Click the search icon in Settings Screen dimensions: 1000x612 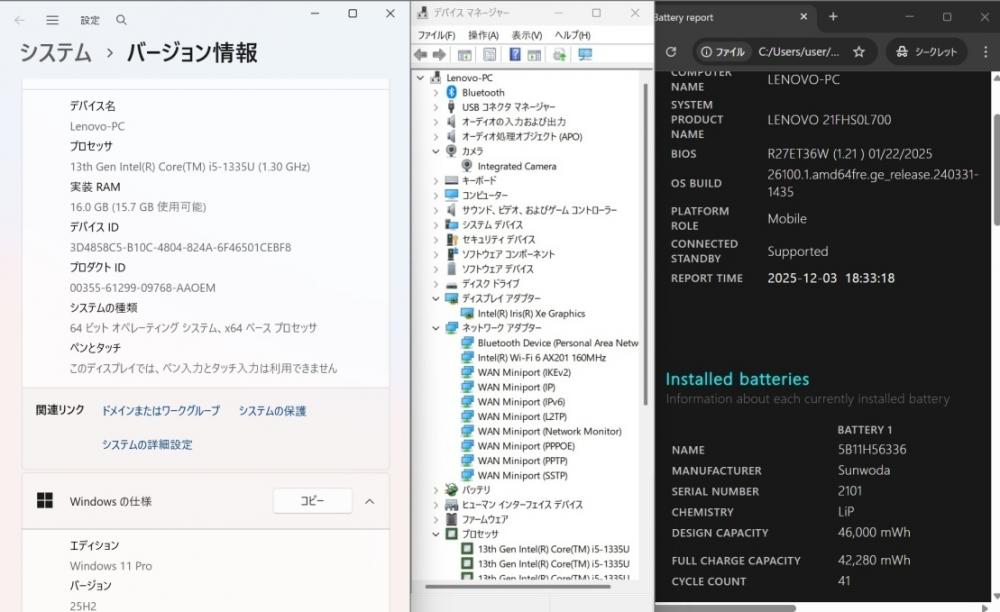click(x=121, y=20)
